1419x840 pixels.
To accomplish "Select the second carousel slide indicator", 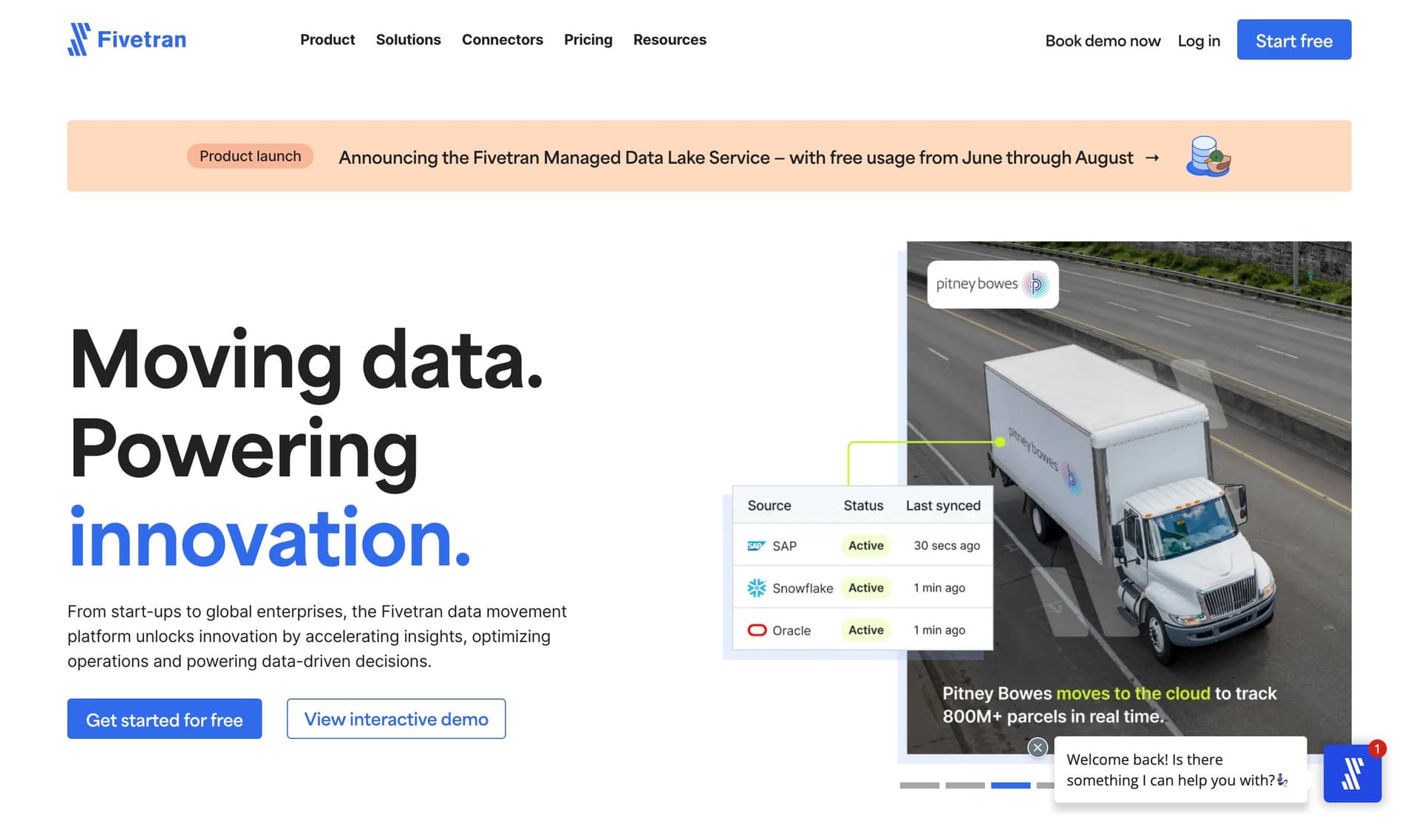I will tap(965, 785).
